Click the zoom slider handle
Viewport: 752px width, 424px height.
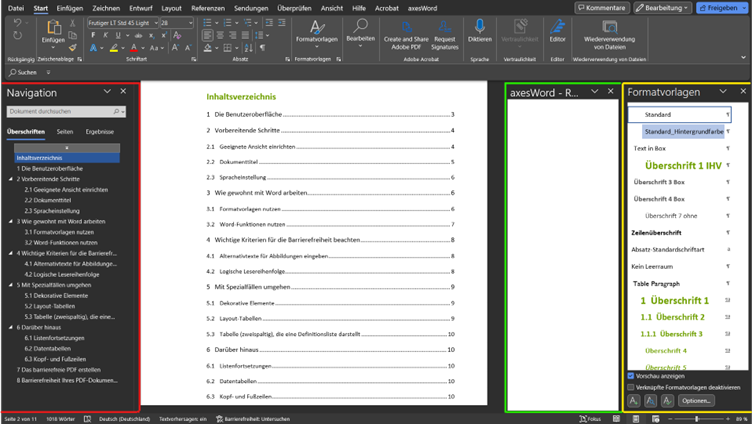click(x=696, y=419)
